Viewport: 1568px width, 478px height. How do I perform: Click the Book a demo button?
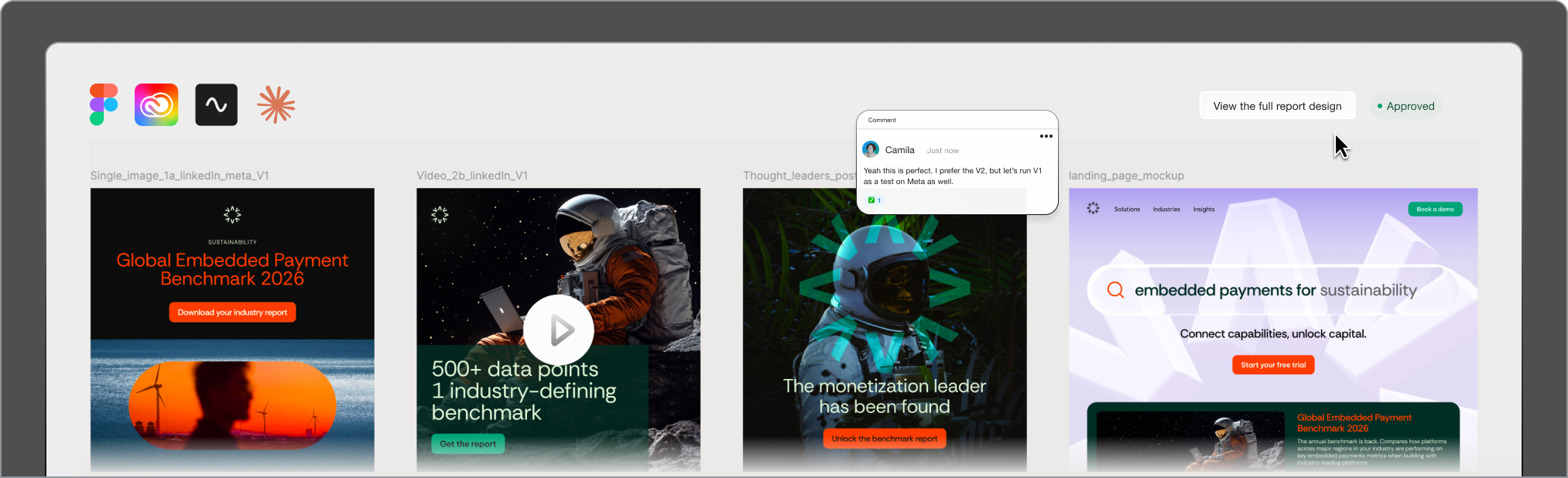click(x=1435, y=210)
